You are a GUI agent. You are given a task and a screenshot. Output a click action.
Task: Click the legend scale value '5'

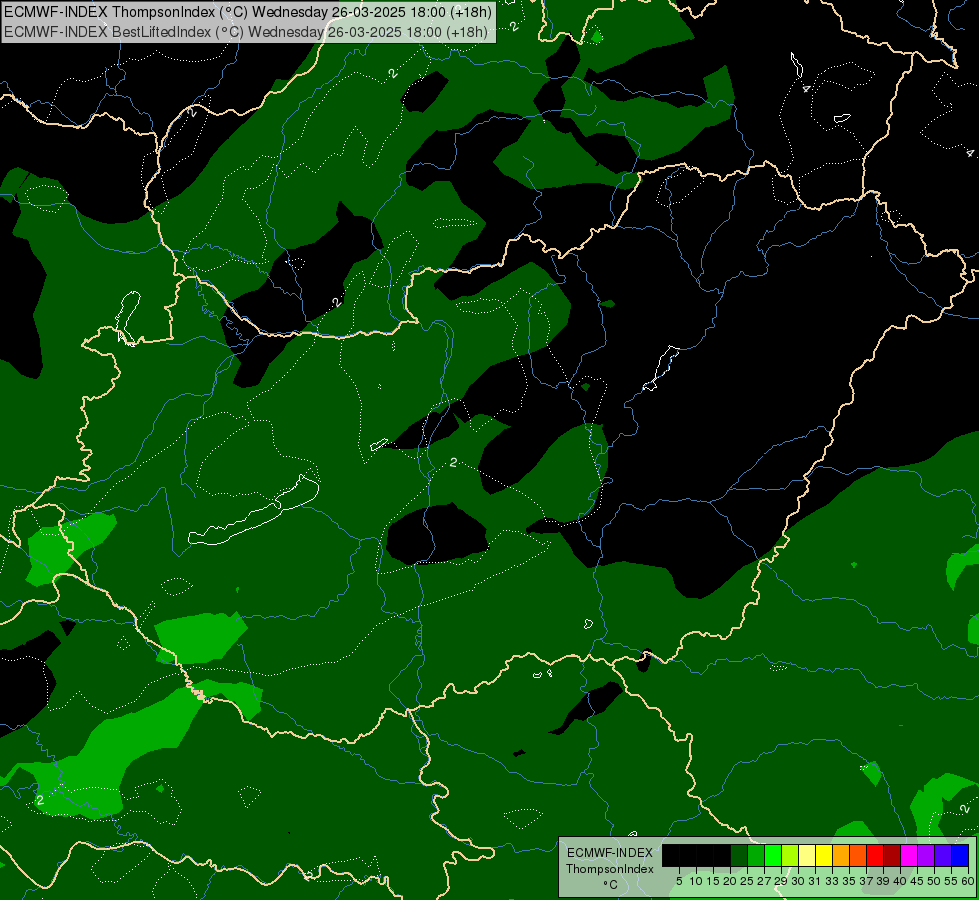pyautogui.click(x=679, y=881)
